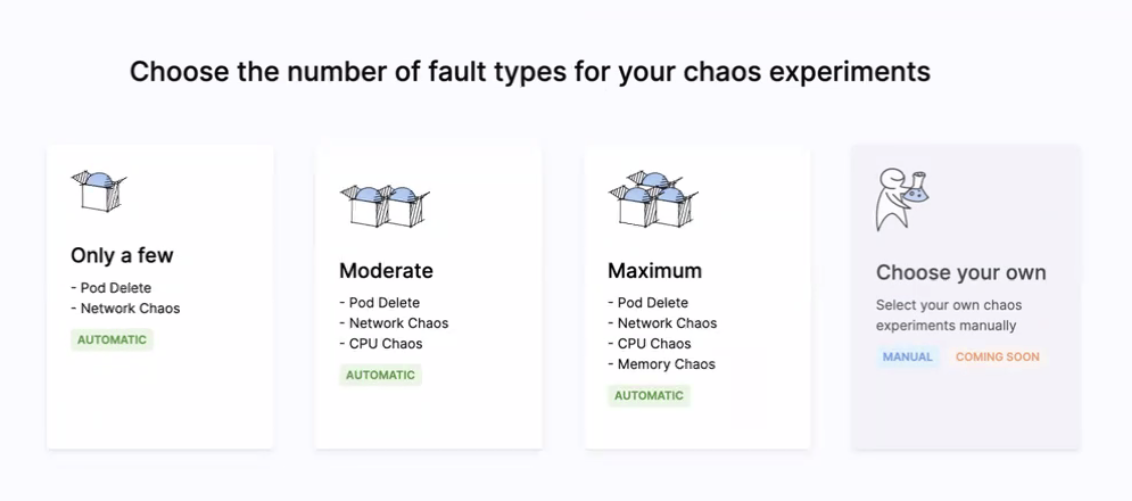Click the four boxes Maximum icon
1132x501 pixels.
(653, 199)
